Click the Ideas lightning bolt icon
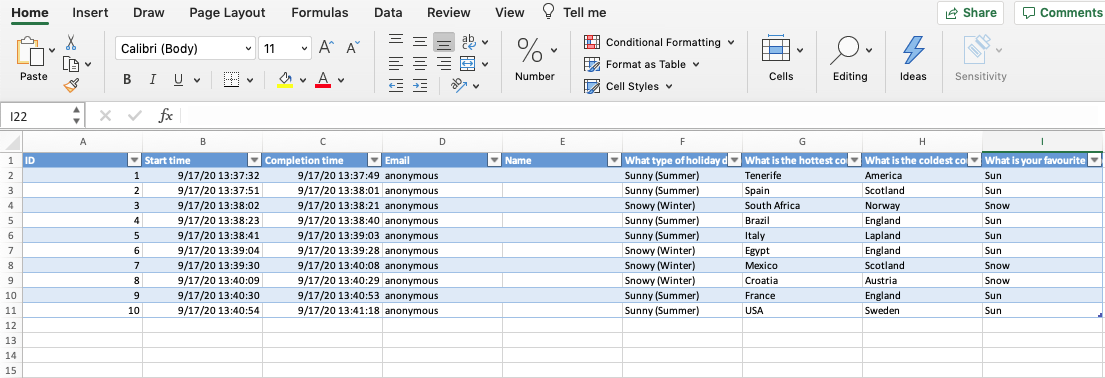1105x378 pixels. pyautogui.click(x=913, y=51)
